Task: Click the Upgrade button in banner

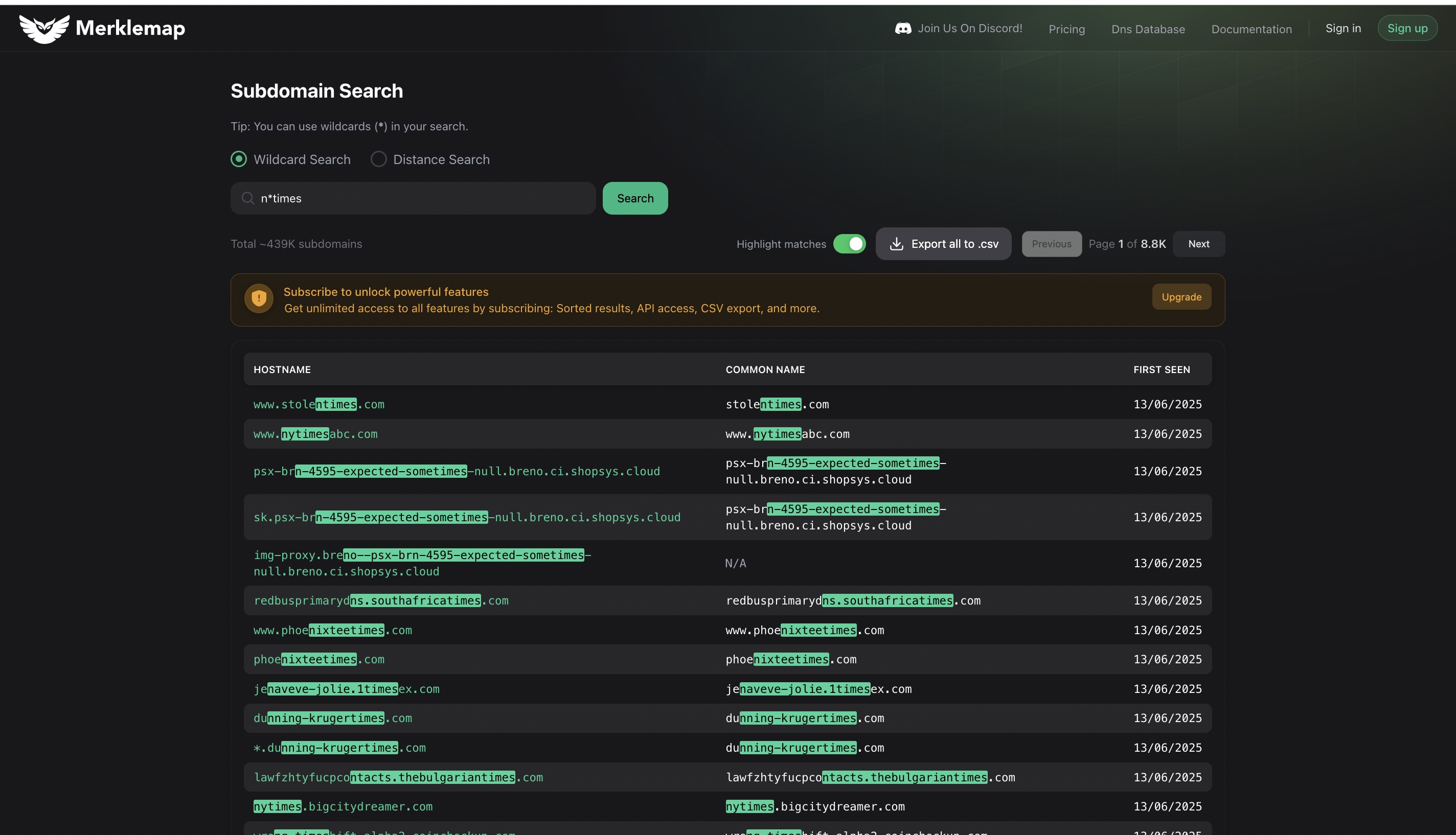Action: coord(1181,296)
